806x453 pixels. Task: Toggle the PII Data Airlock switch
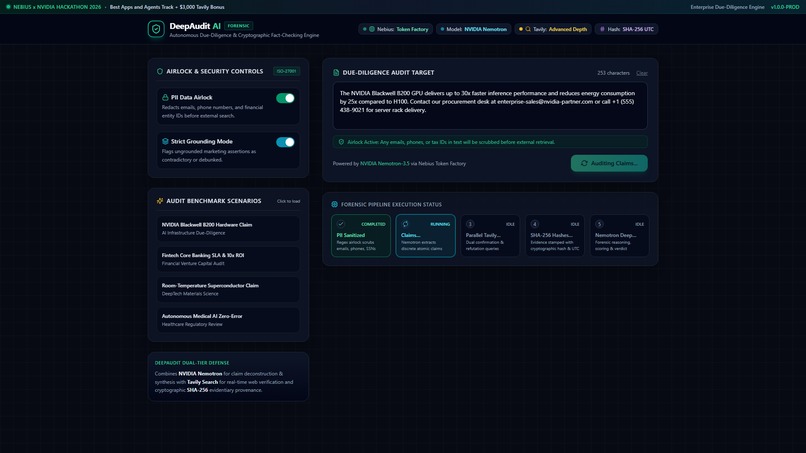[x=285, y=98]
